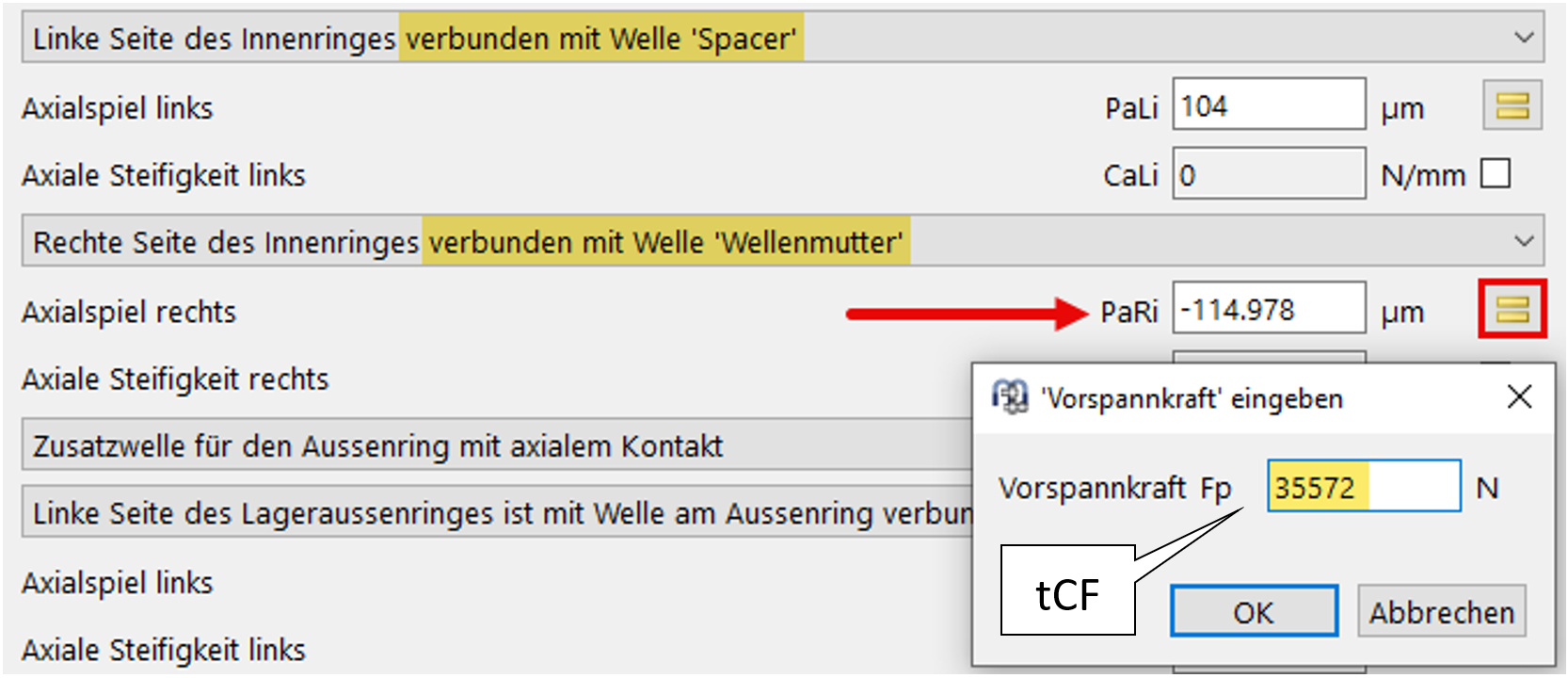
Task: Click the 'Vorspannkraft' eingeben title bar
Action: point(1242,398)
